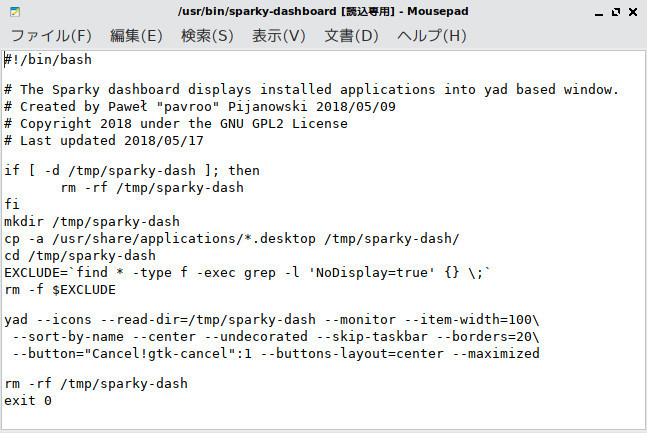Click the 'fi' line
The width and height of the screenshot is (647, 433).
[x=12, y=204]
